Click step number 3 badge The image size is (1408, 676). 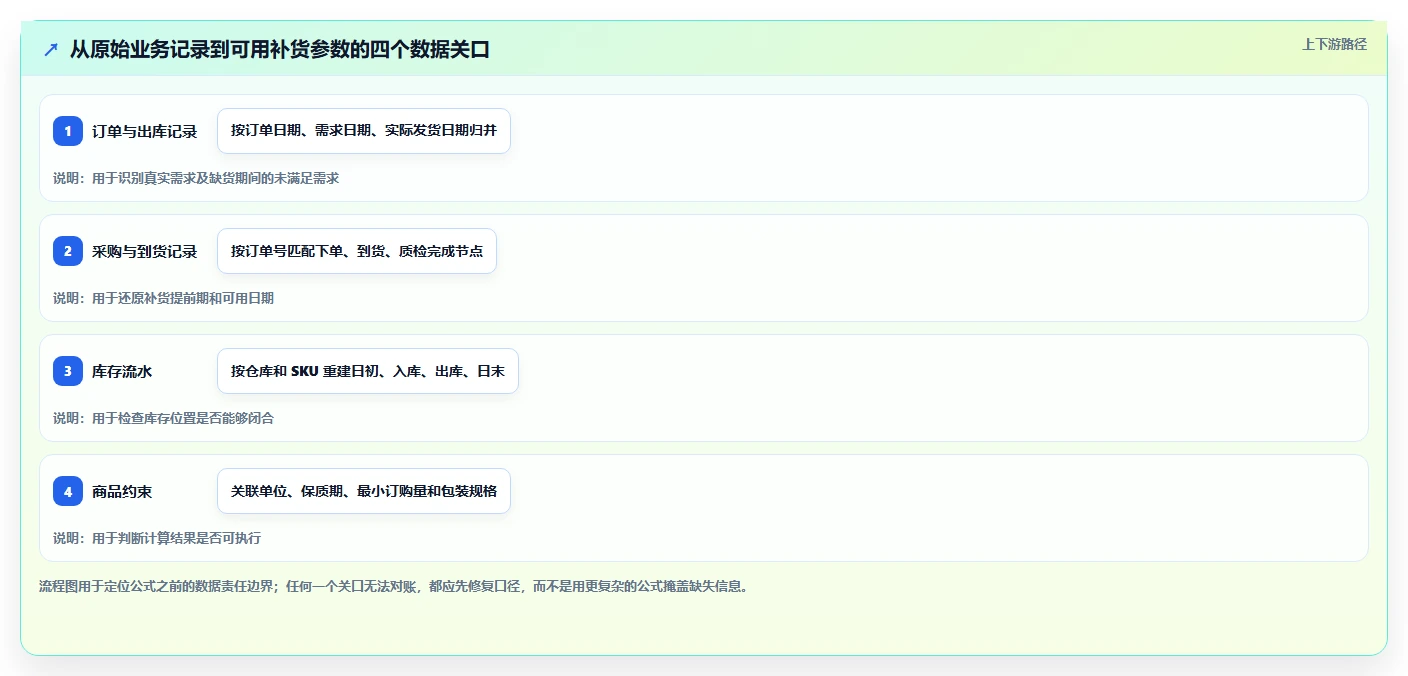[68, 371]
